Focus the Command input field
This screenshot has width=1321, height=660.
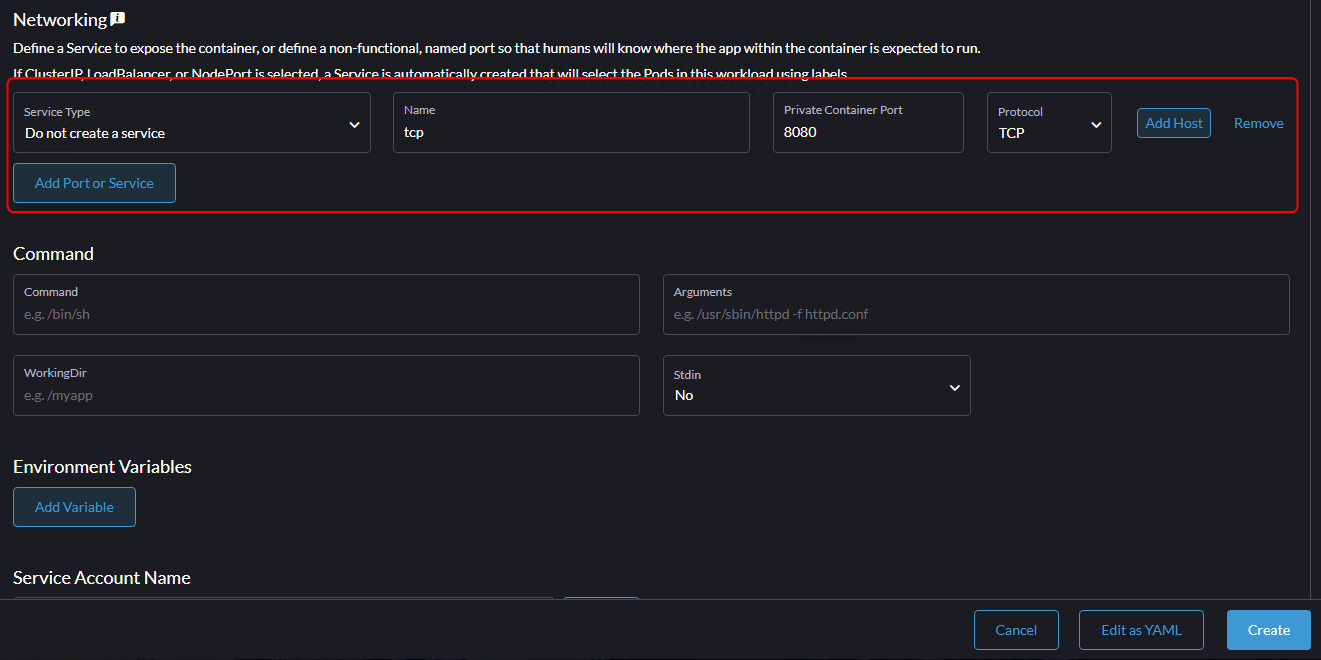(326, 314)
